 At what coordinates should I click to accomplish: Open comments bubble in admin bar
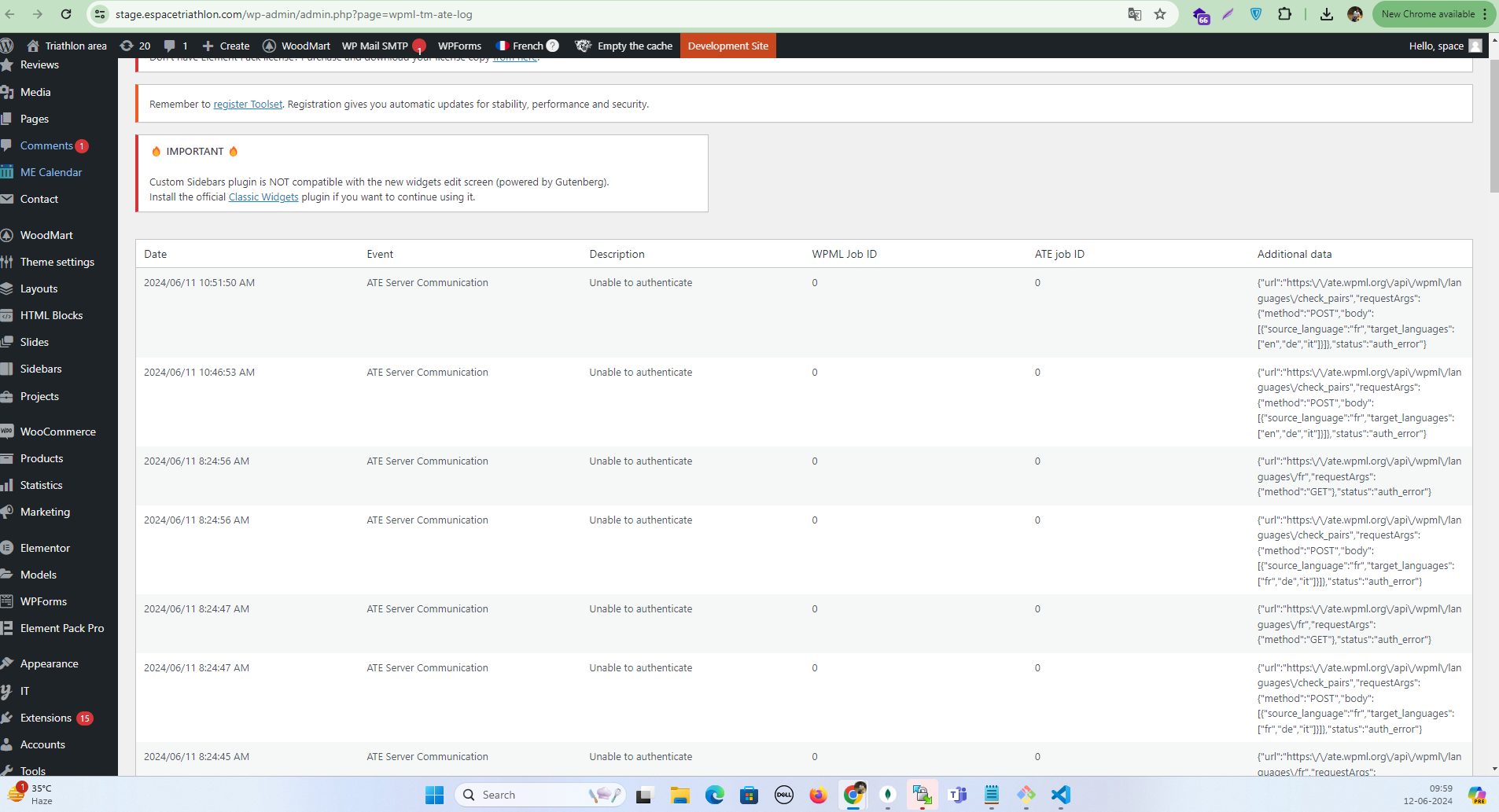pos(175,46)
